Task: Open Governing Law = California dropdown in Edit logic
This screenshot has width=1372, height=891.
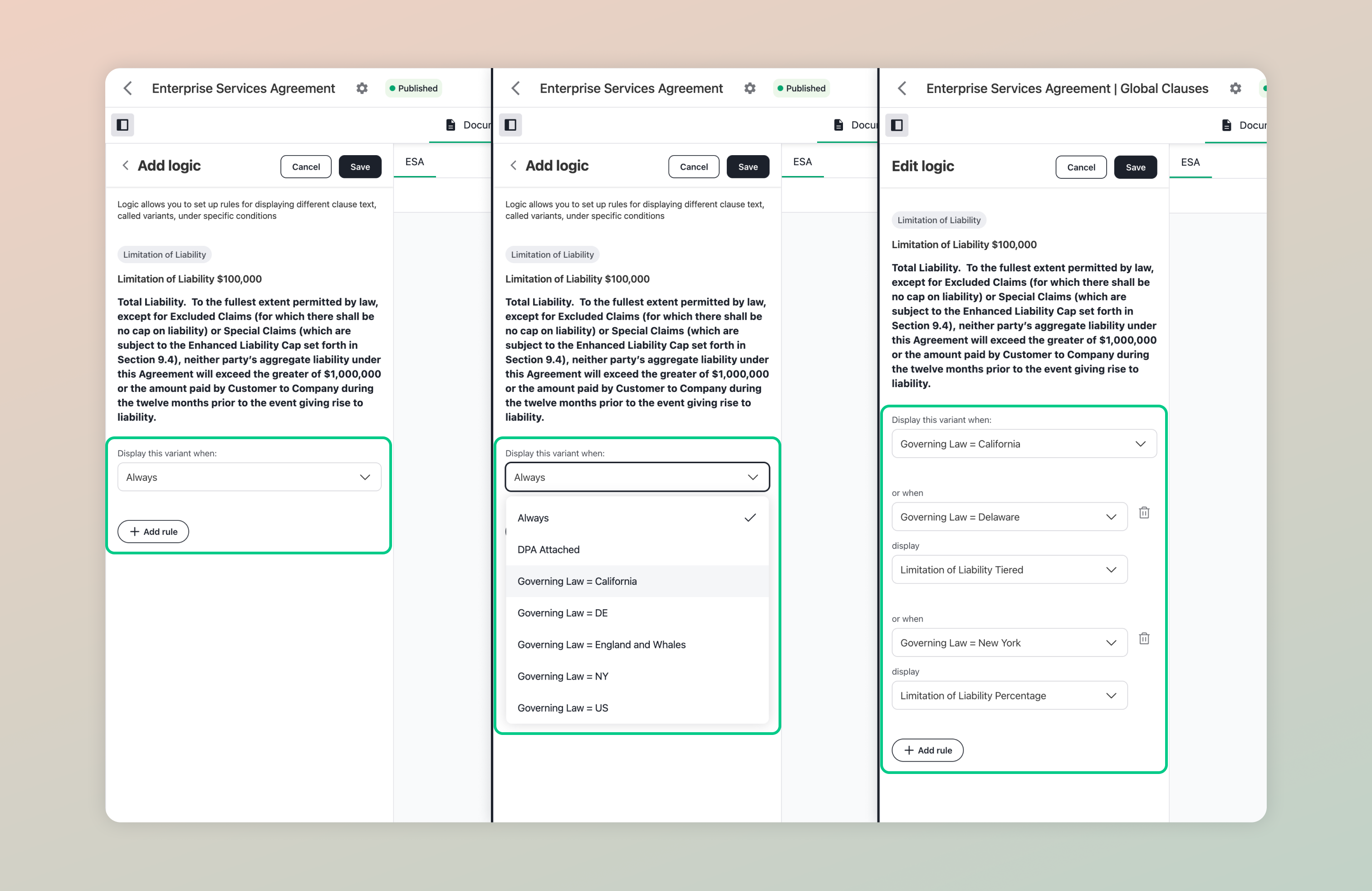Action: click(x=1024, y=444)
